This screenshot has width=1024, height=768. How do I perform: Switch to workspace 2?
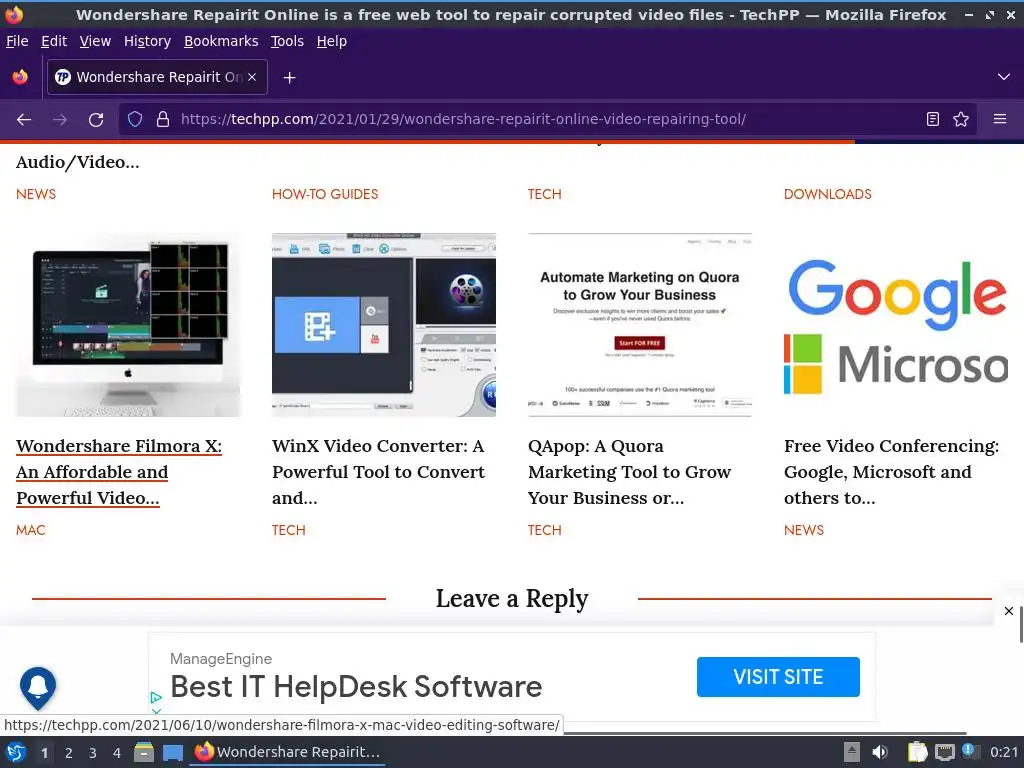pos(69,753)
